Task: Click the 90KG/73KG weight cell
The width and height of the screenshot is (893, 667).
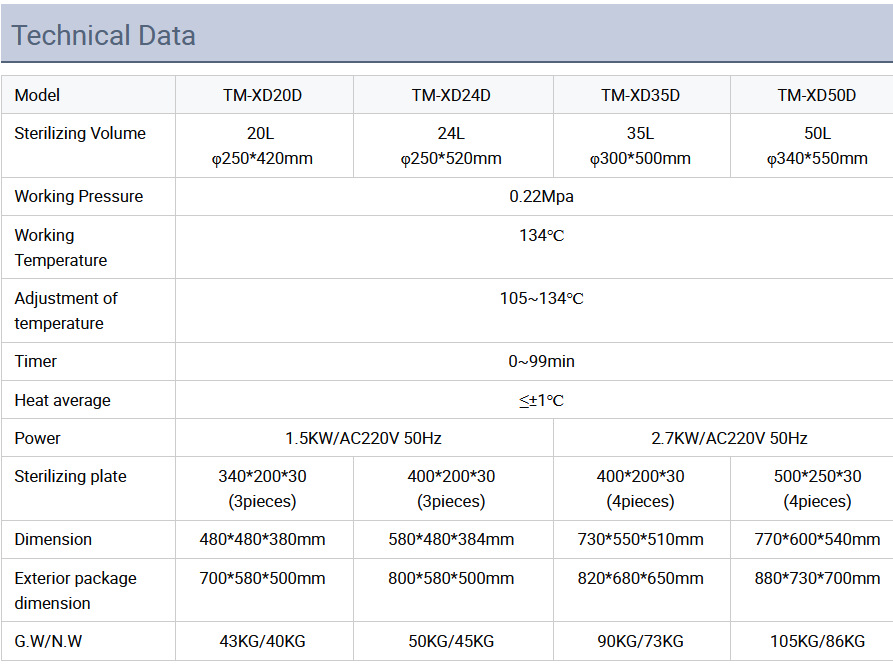Action: point(640,641)
